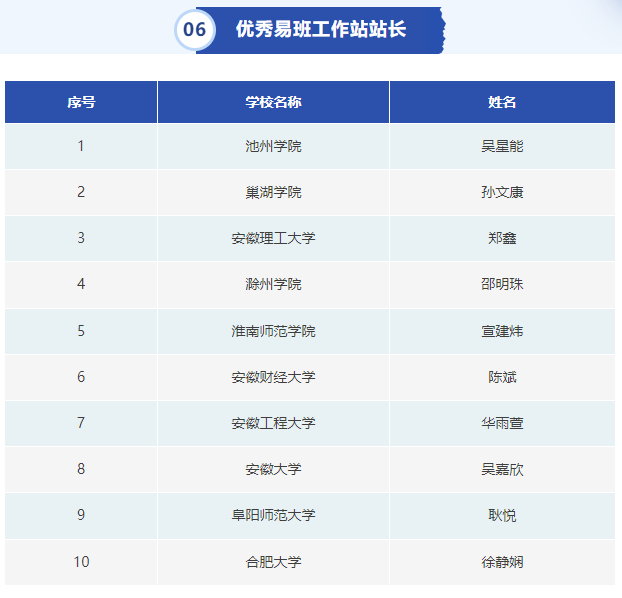Select row number 1 cell

click(x=81, y=146)
